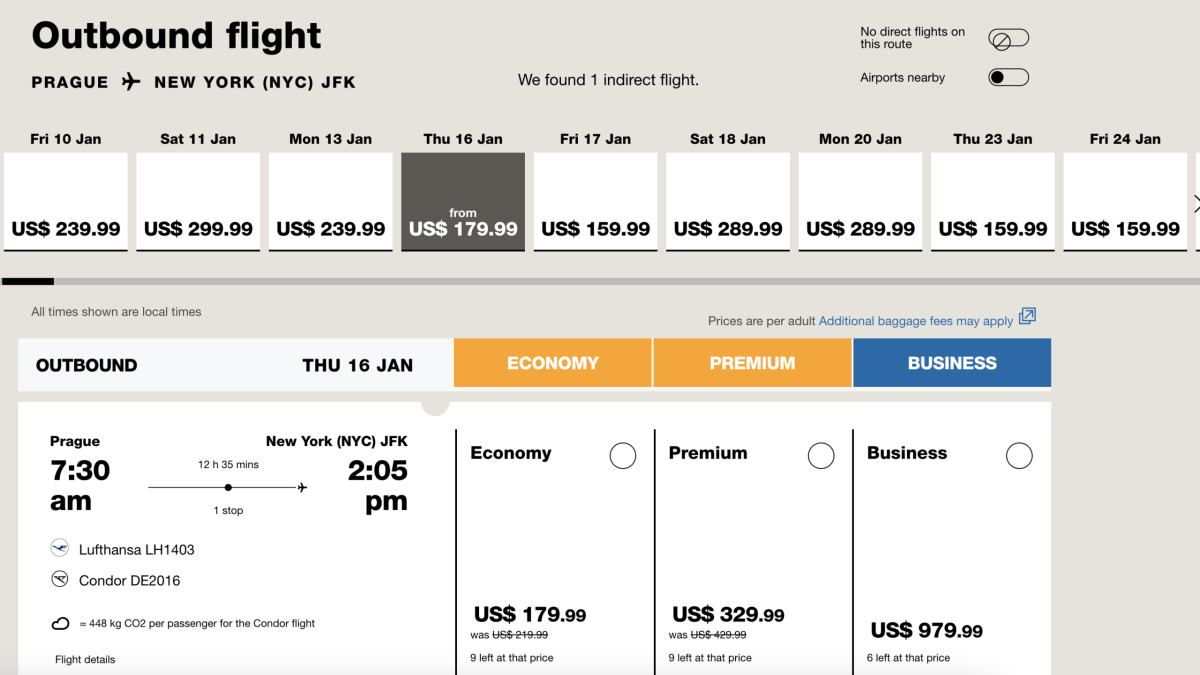Viewport: 1200px width, 675px height.
Task: Enable the Airports nearby toggle
Action: pyautogui.click(x=1008, y=78)
